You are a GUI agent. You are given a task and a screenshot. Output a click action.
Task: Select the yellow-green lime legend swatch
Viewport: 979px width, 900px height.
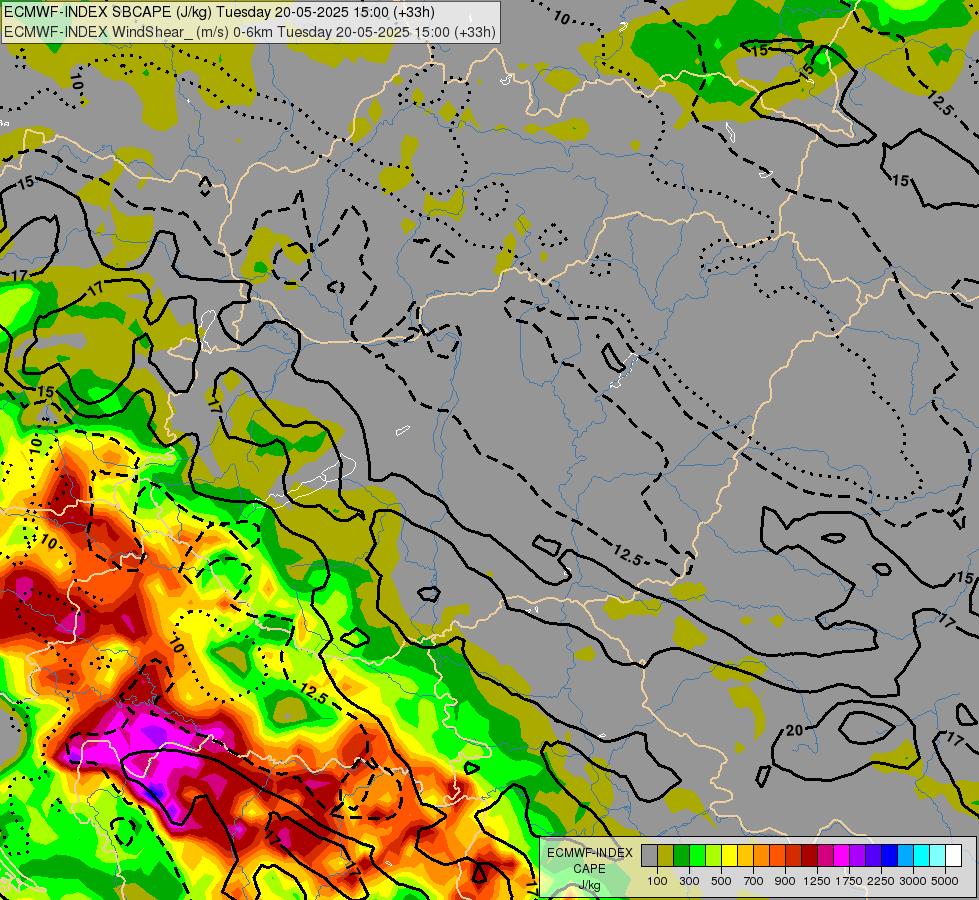[714, 855]
